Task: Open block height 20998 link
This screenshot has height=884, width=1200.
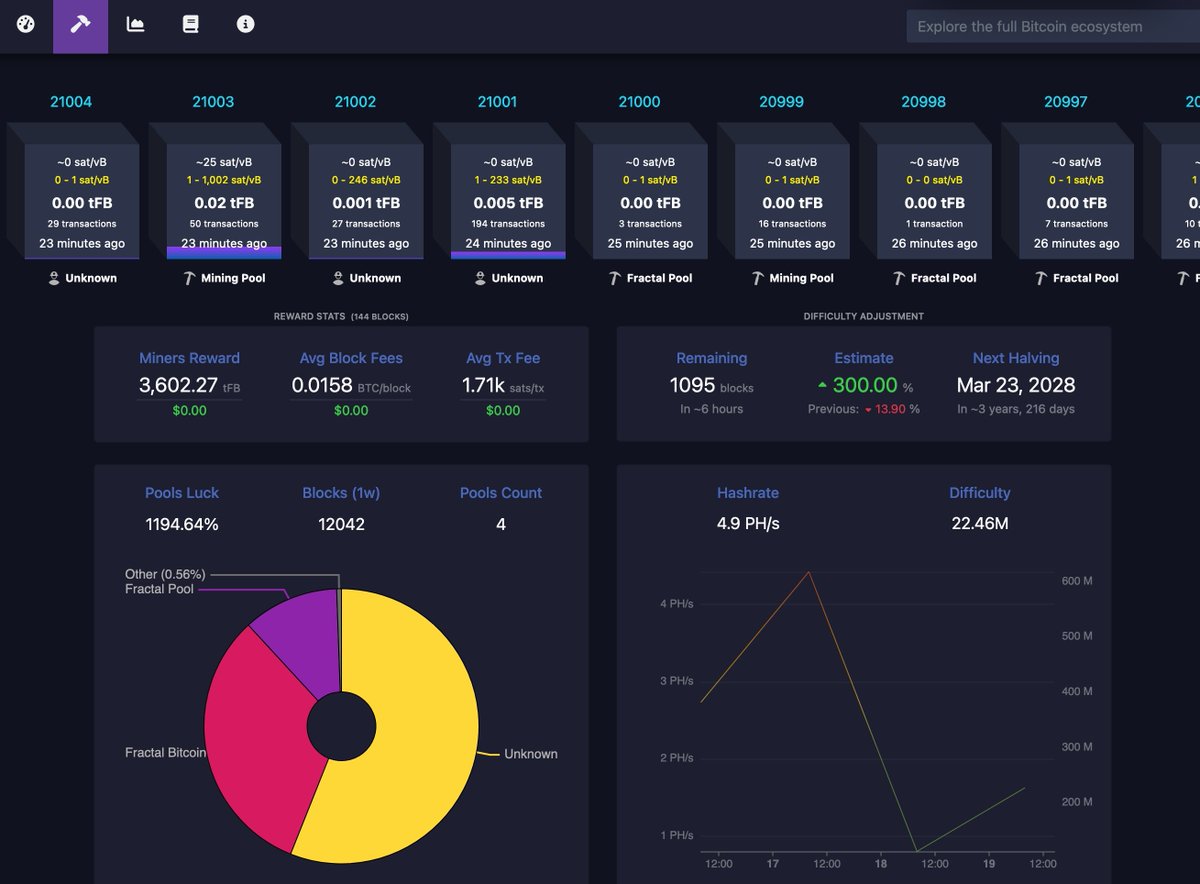Action: pyautogui.click(x=923, y=102)
